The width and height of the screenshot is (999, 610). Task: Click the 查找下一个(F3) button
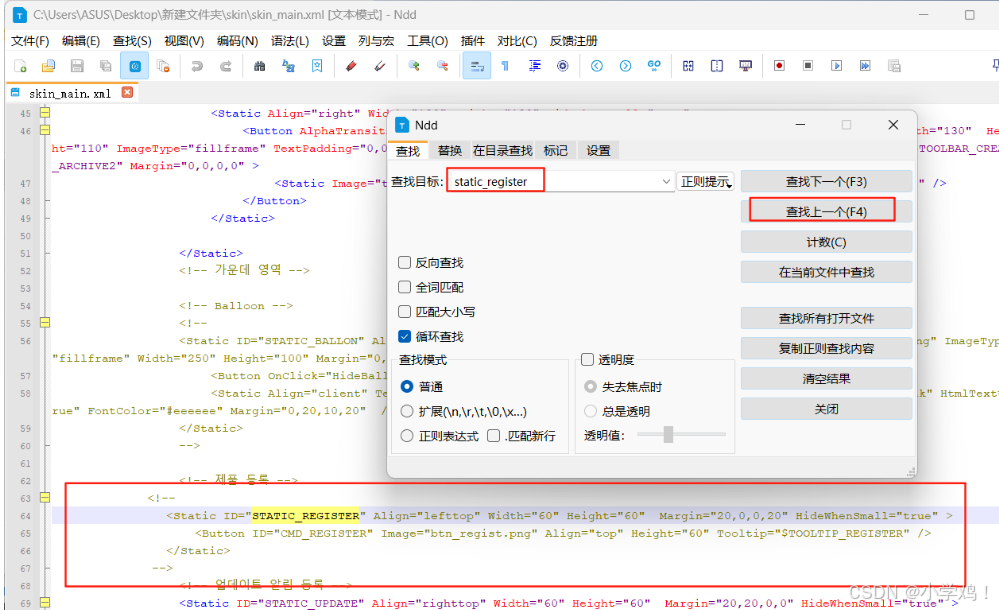826,182
